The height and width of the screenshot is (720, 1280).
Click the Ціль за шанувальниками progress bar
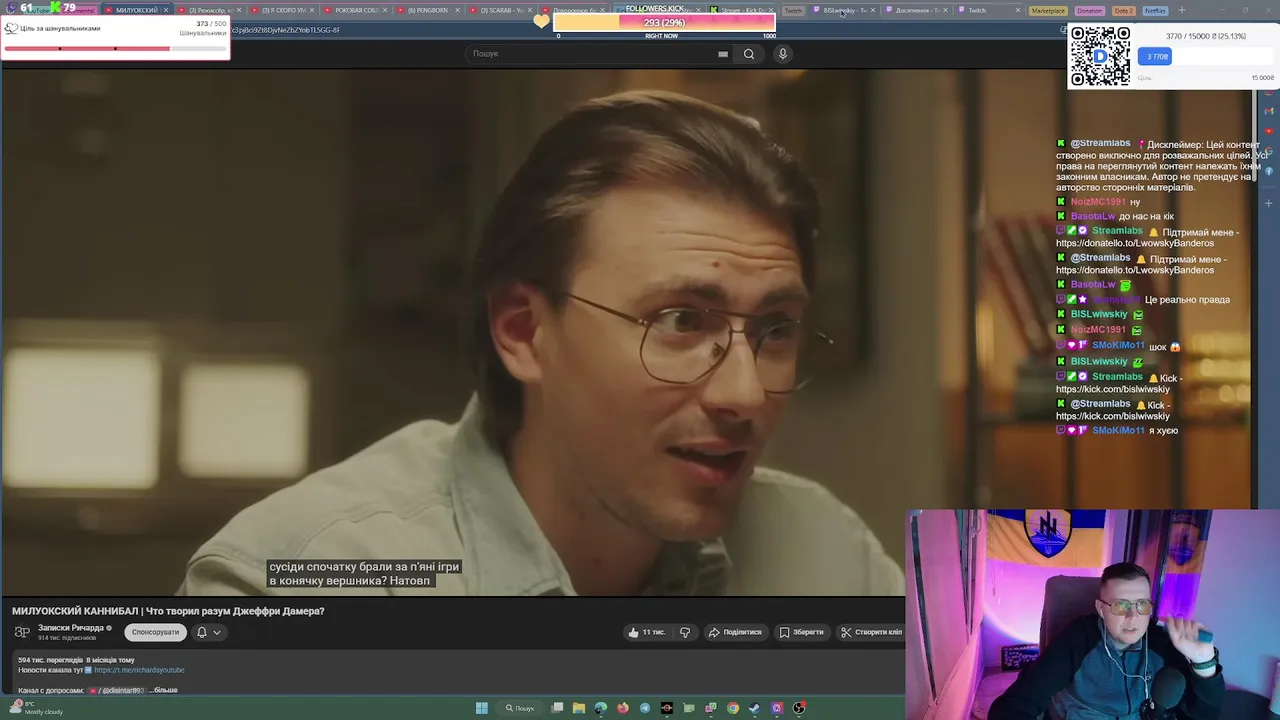click(x=115, y=48)
